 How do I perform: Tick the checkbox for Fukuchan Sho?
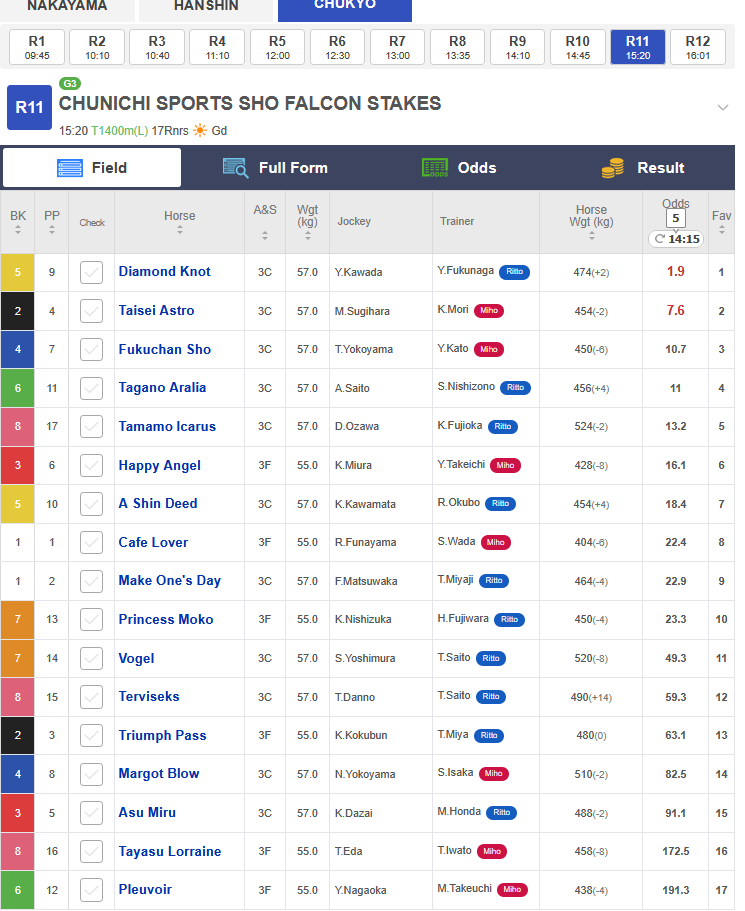coord(91,350)
